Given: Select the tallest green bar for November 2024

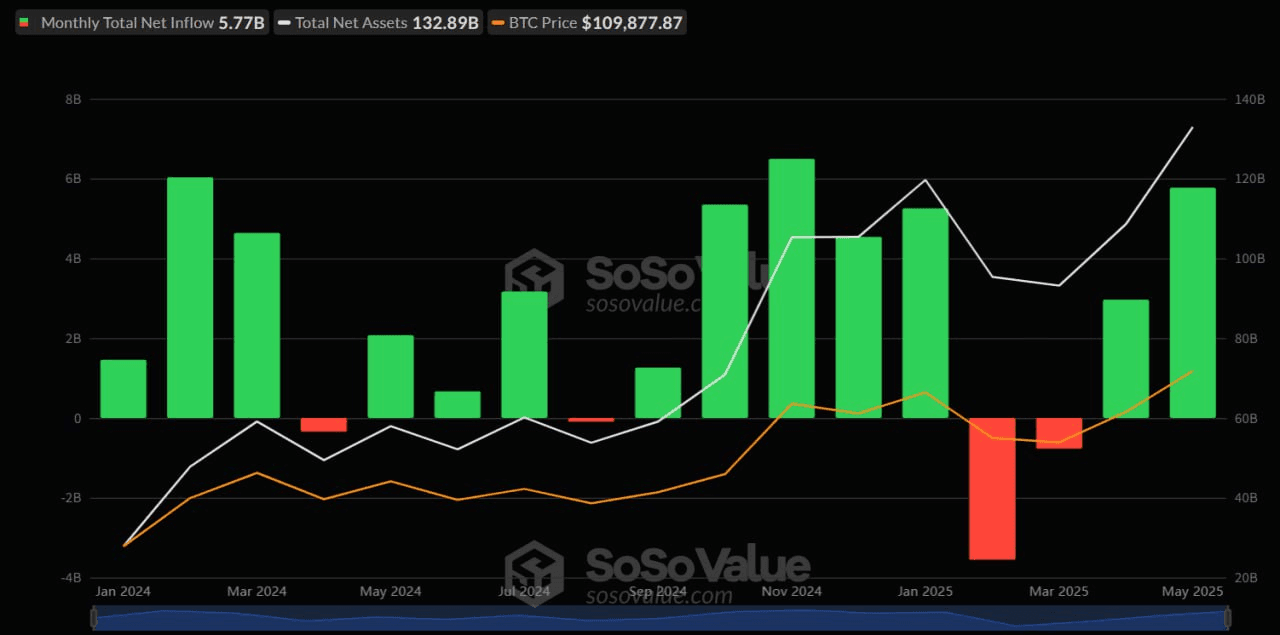Looking at the screenshot, I should (x=791, y=288).
